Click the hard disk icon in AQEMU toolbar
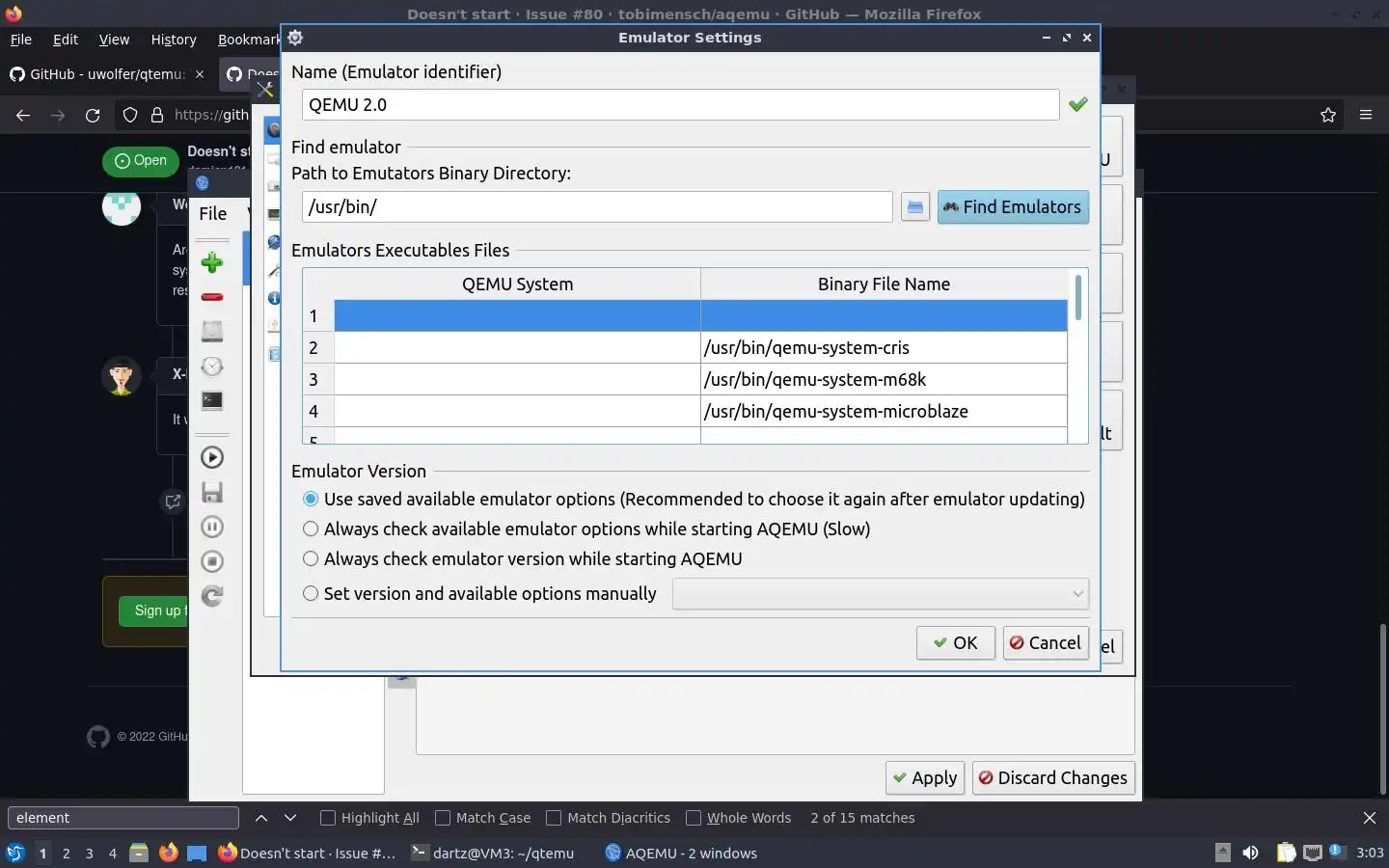This screenshot has width=1389, height=868. [212, 331]
